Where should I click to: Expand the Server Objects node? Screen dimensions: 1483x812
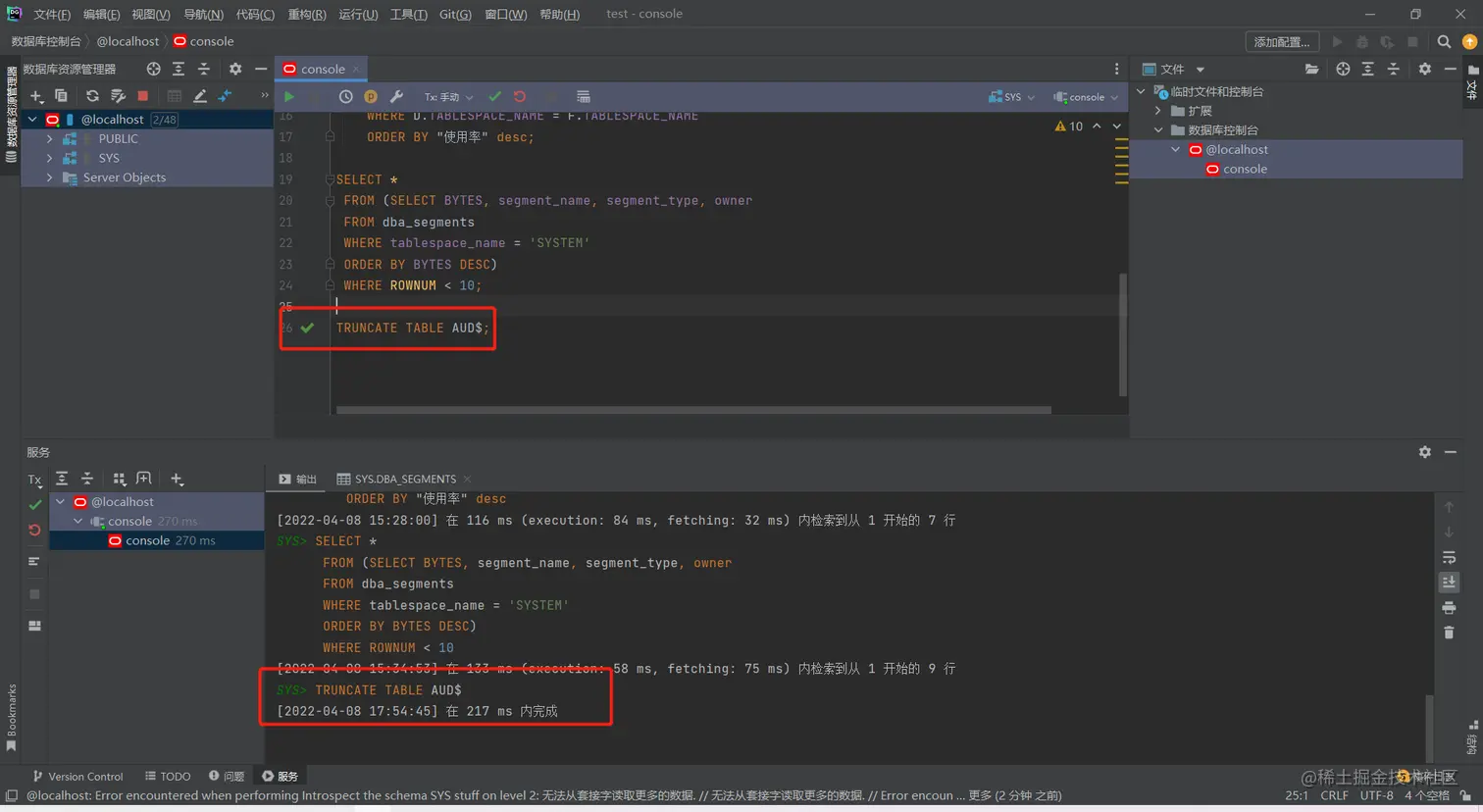click(x=50, y=178)
